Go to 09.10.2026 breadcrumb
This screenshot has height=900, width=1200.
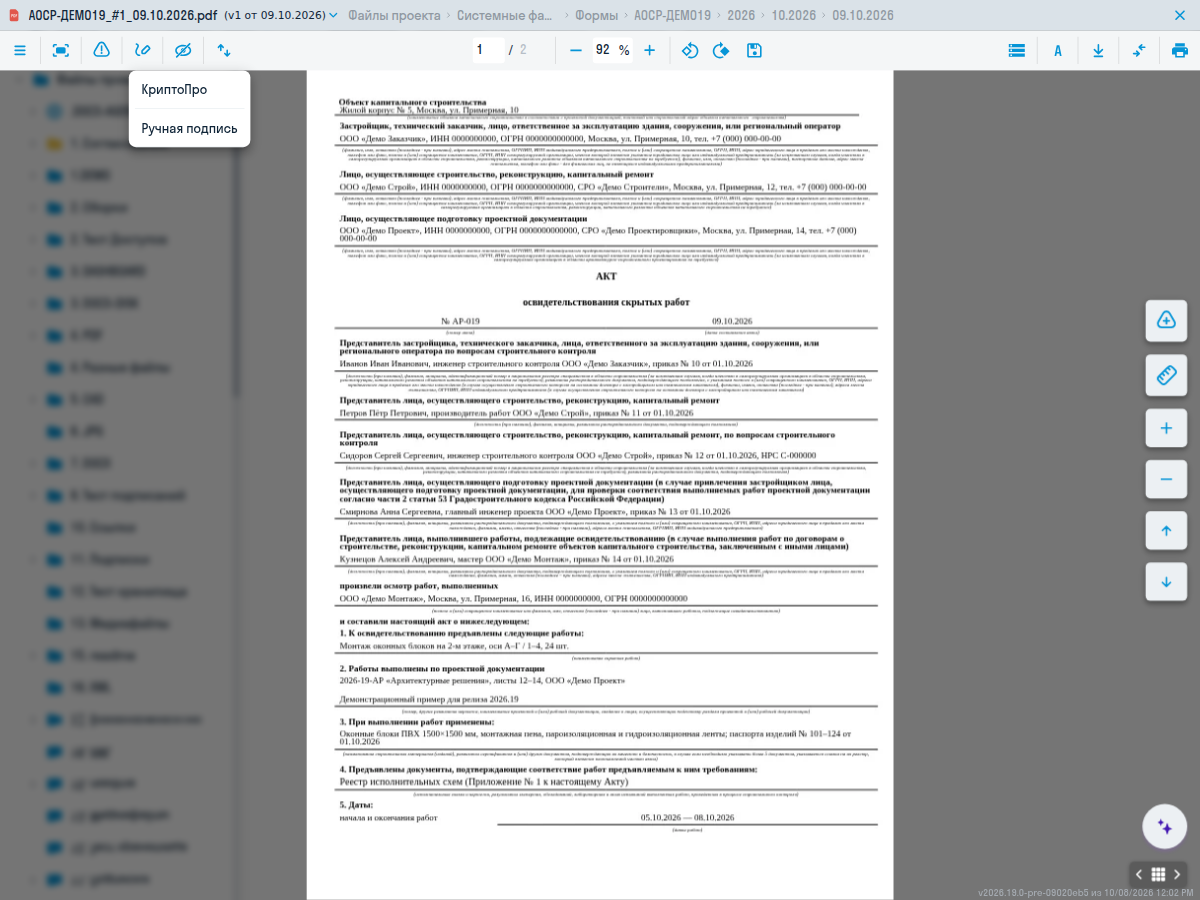863,16
